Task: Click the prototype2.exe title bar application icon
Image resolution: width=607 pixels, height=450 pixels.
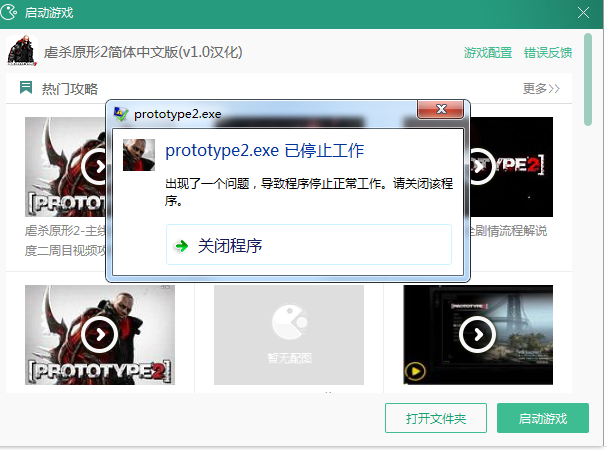Action: pos(120,114)
